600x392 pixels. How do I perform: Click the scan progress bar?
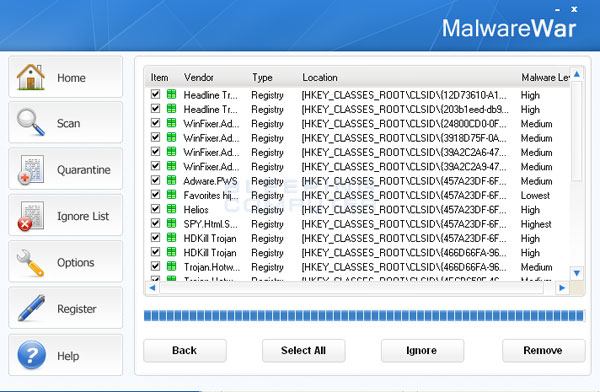point(364,316)
